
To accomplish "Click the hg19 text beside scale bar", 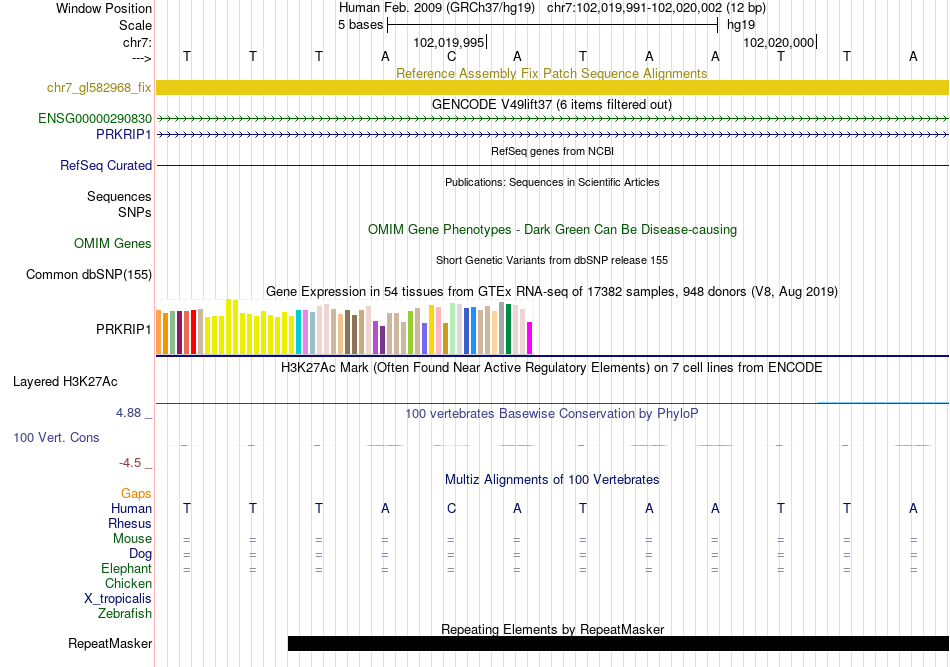I will point(741,25).
